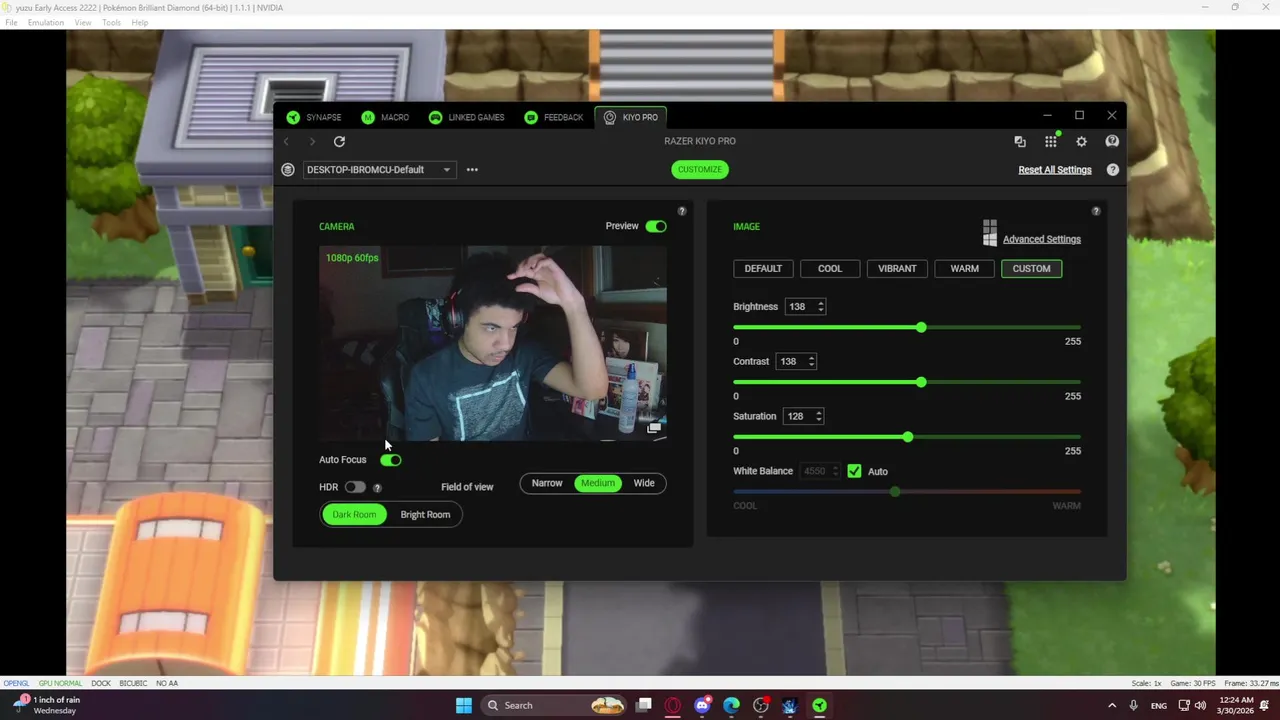The image size is (1280, 720).
Task: Click the expand icon on camera preview
Action: click(654, 428)
